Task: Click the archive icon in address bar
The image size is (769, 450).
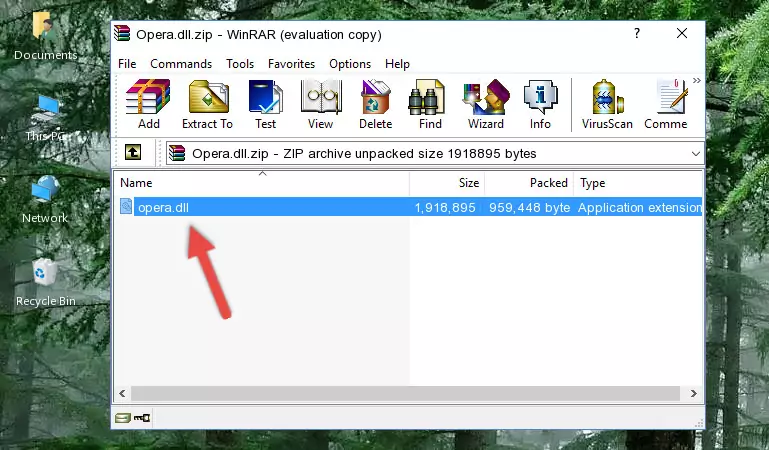Action: click(x=178, y=153)
